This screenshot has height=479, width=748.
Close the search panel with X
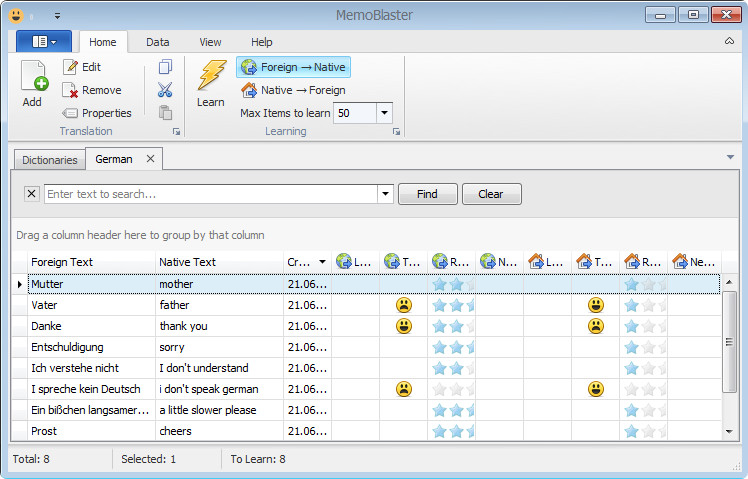point(31,194)
